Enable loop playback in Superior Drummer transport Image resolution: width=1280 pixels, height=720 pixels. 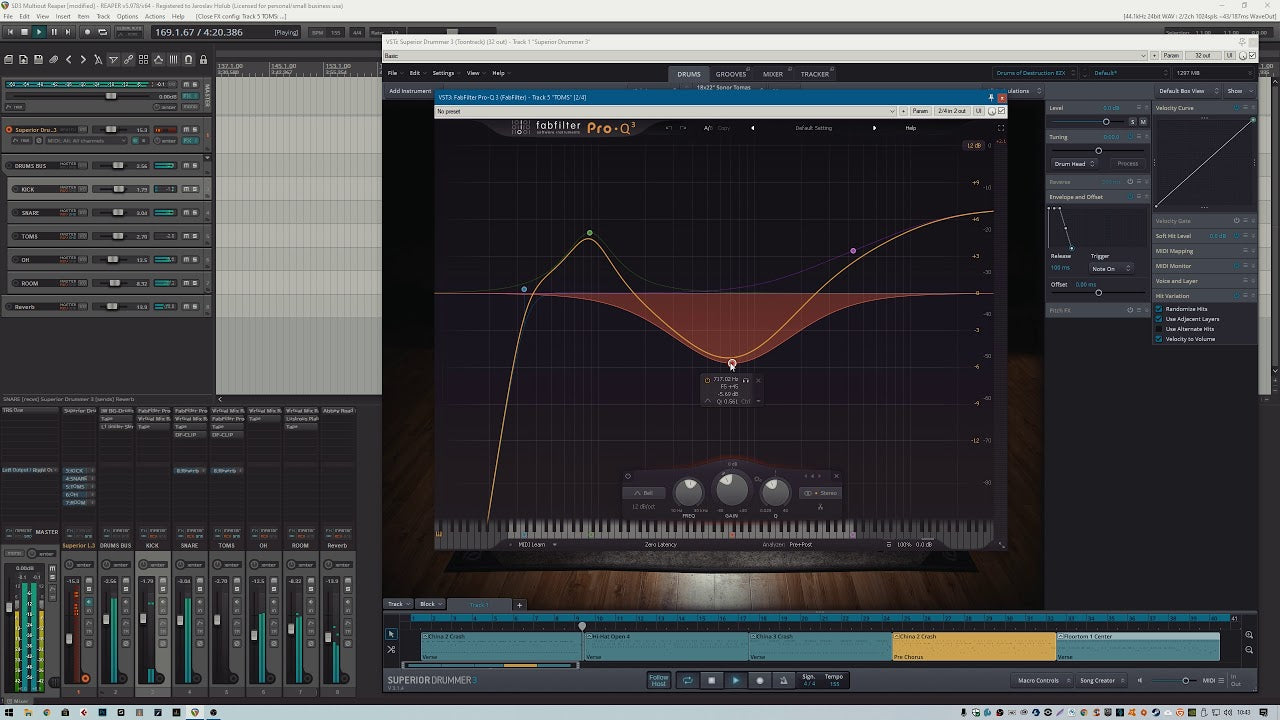tap(687, 680)
